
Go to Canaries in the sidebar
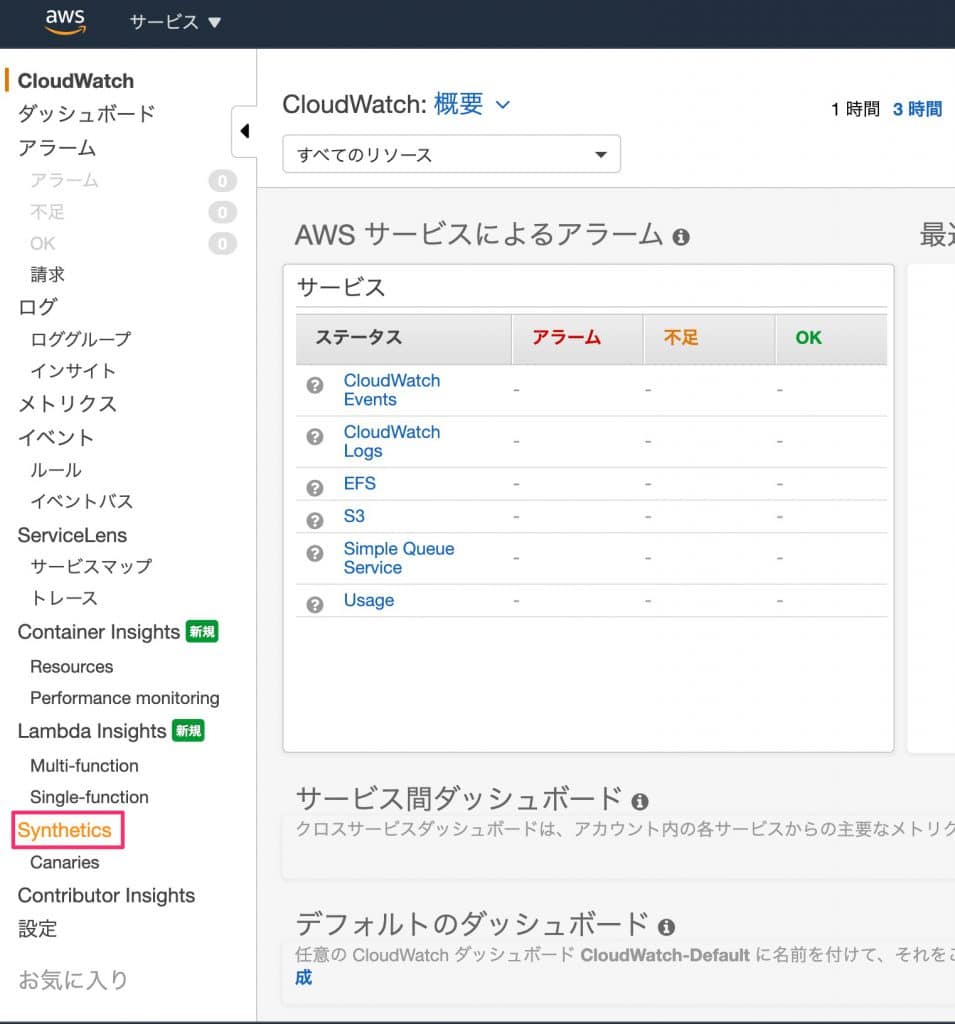(x=65, y=862)
